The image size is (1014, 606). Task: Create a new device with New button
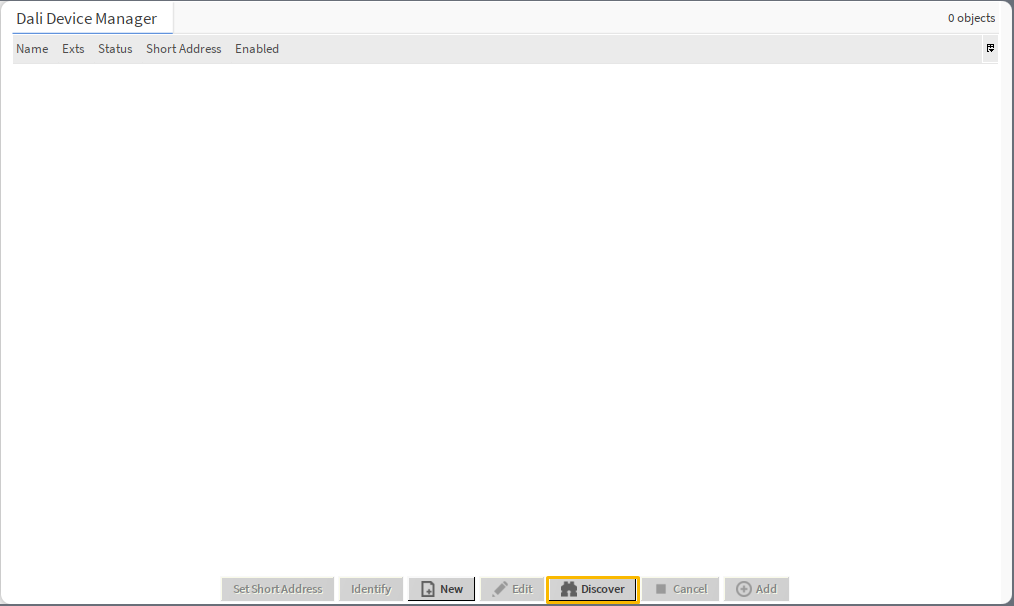442,589
